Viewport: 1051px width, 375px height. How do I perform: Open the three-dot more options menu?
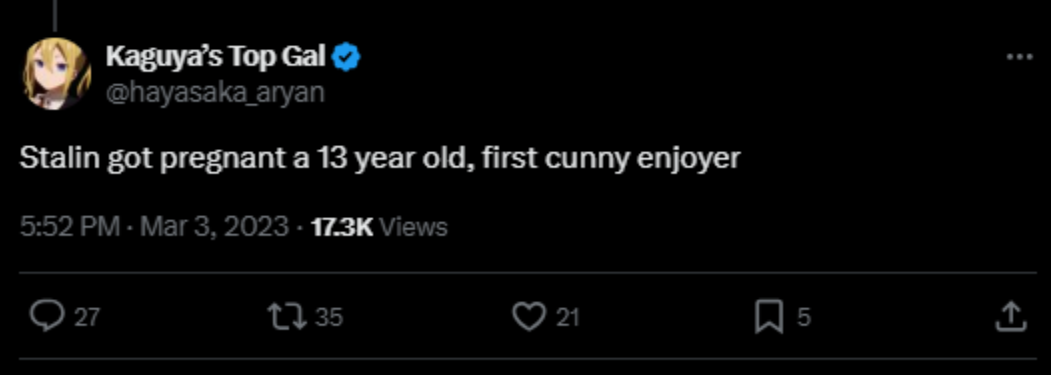[x=1019, y=58]
